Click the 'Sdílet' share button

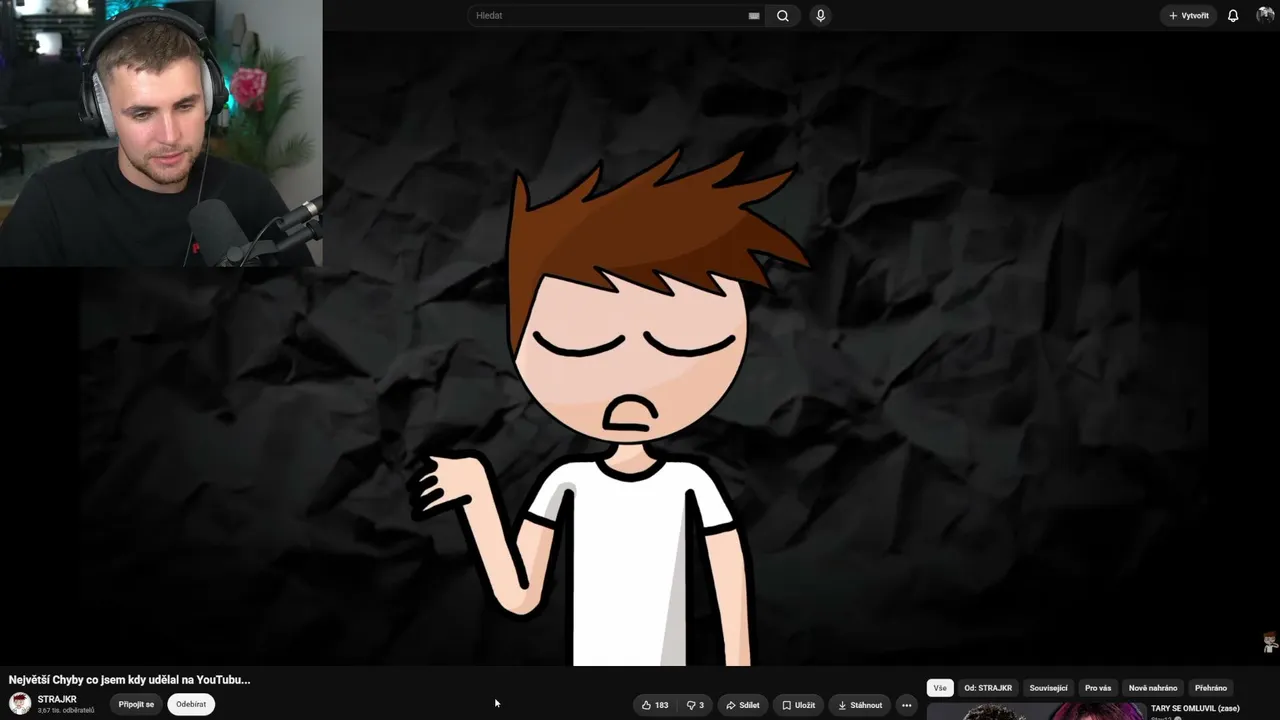tap(743, 705)
